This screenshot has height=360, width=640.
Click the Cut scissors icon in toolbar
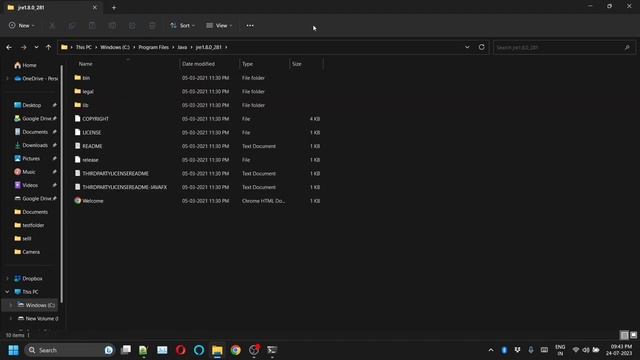(x=52, y=25)
